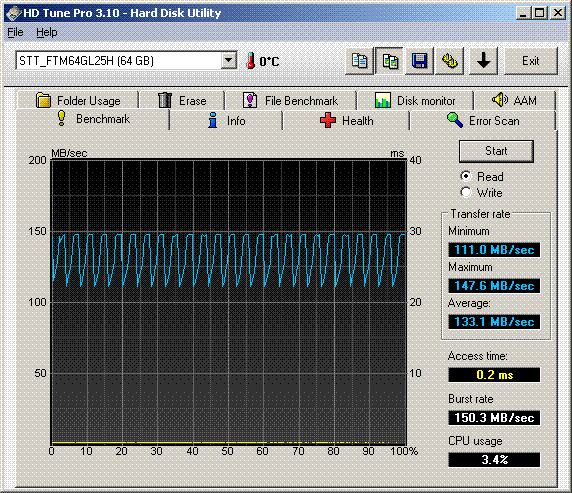Open the File menu
Viewport: 572px width, 493px height.
[x=15, y=32]
